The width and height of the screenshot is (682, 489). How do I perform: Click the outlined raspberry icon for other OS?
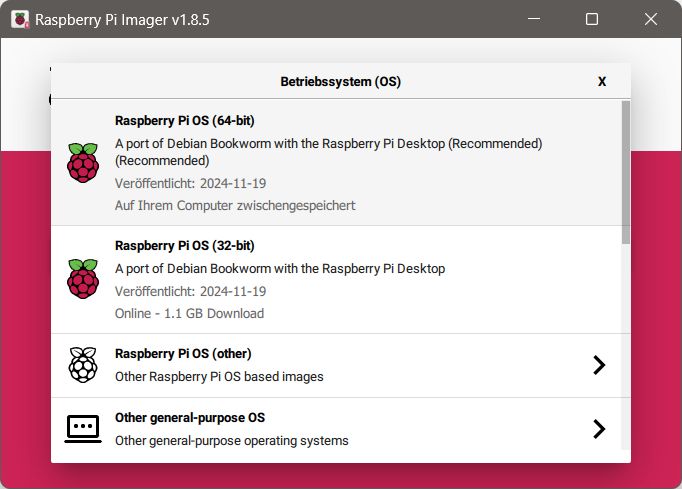click(x=83, y=365)
